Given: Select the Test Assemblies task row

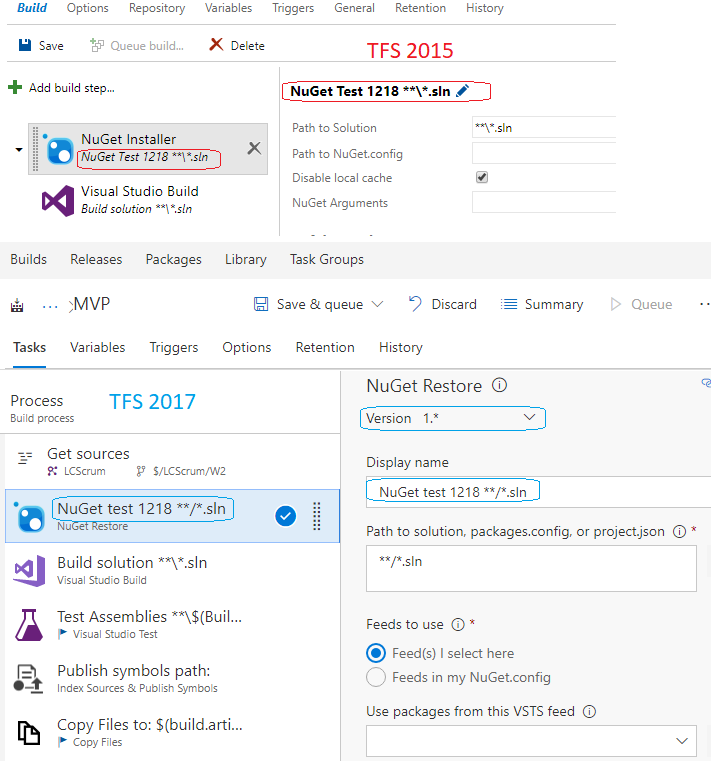Looking at the screenshot, I should (172, 625).
